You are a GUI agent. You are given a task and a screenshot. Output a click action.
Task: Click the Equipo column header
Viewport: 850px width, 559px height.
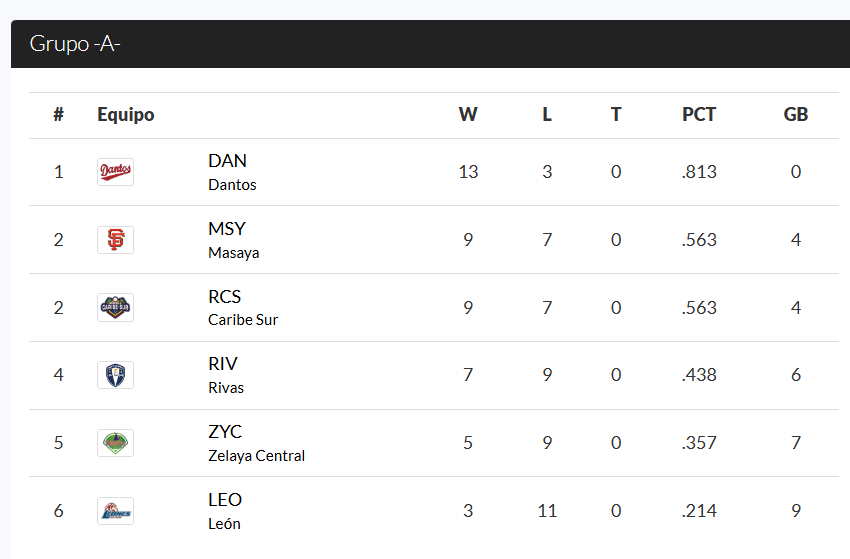(x=126, y=114)
